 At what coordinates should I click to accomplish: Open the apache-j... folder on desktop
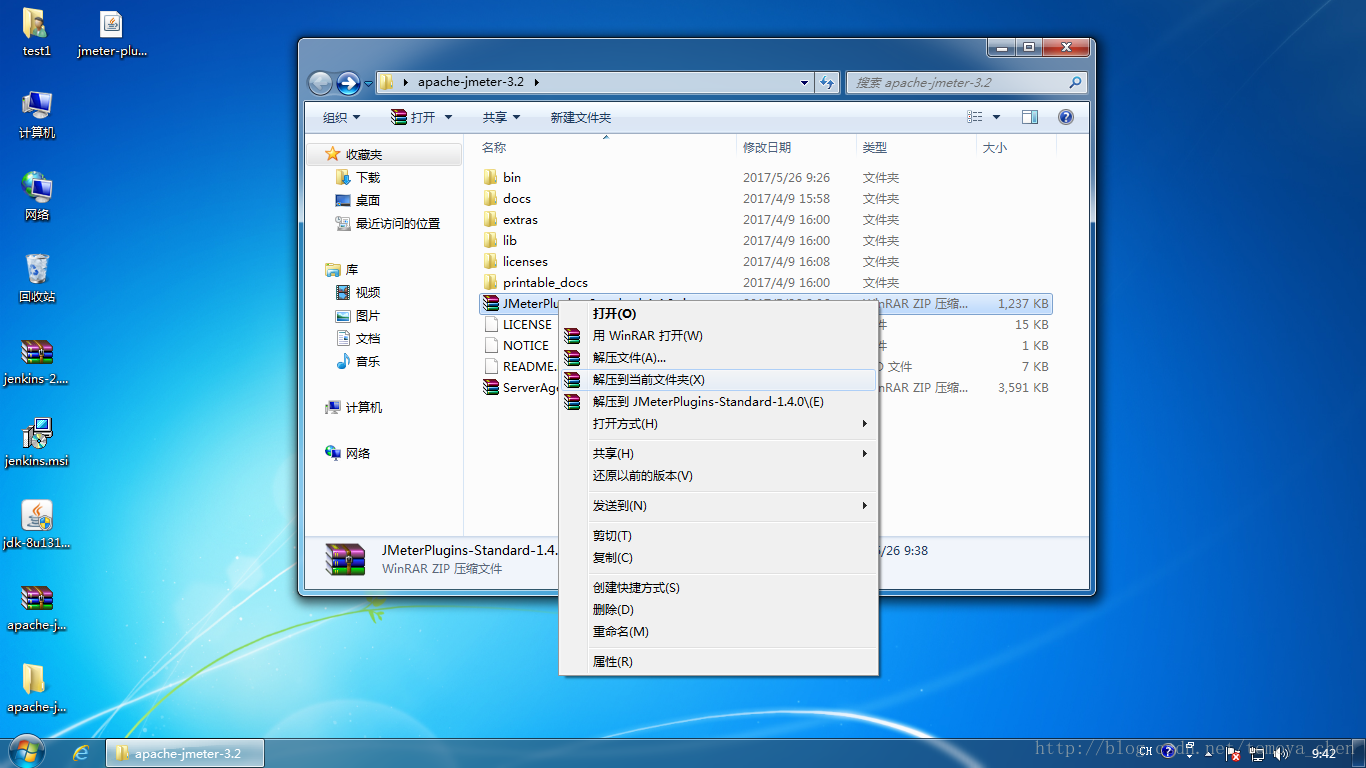(37, 689)
